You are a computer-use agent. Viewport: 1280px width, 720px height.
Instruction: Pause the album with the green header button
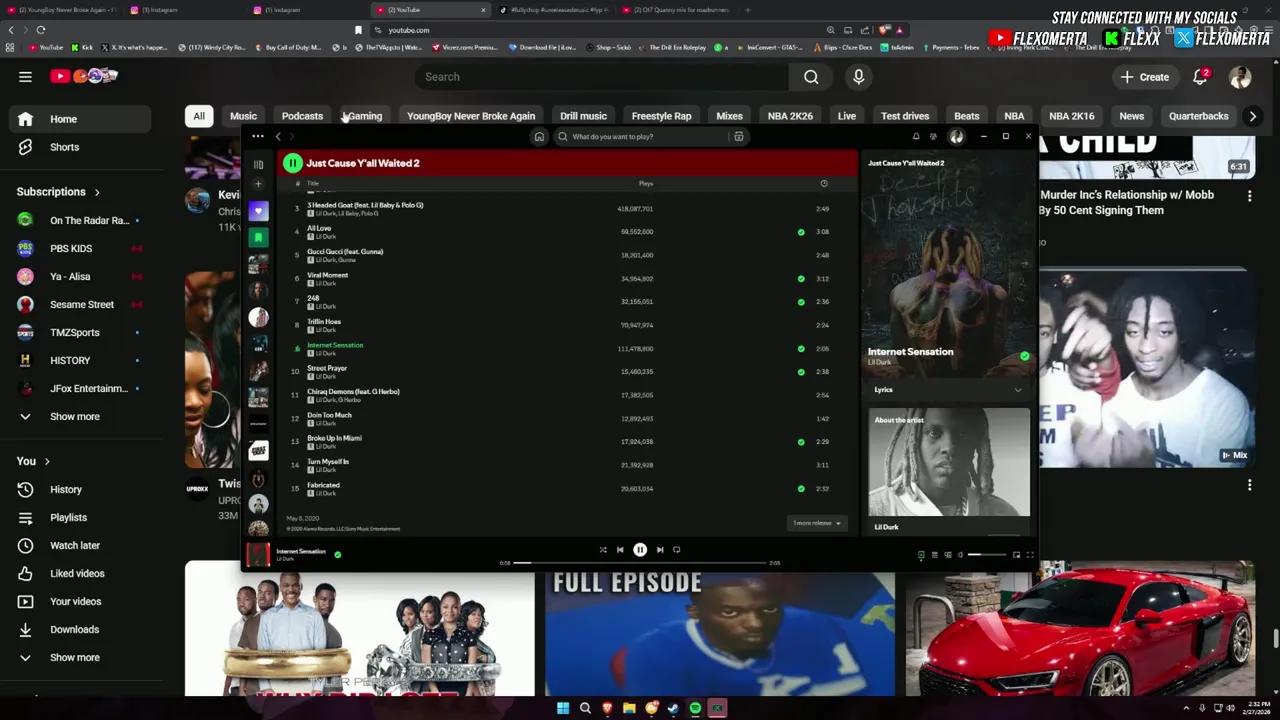coord(292,163)
